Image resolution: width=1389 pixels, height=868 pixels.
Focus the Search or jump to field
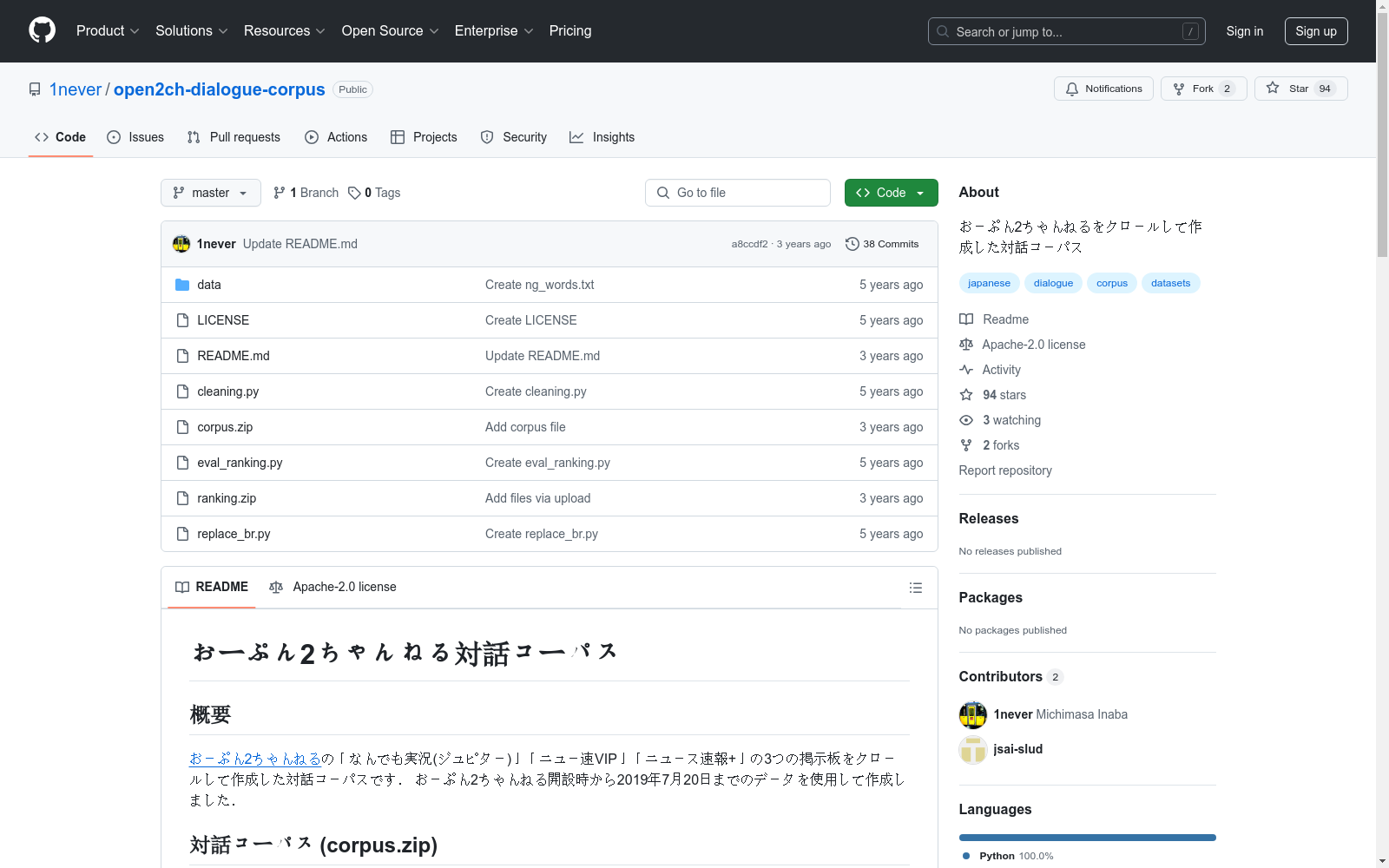(1066, 31)
